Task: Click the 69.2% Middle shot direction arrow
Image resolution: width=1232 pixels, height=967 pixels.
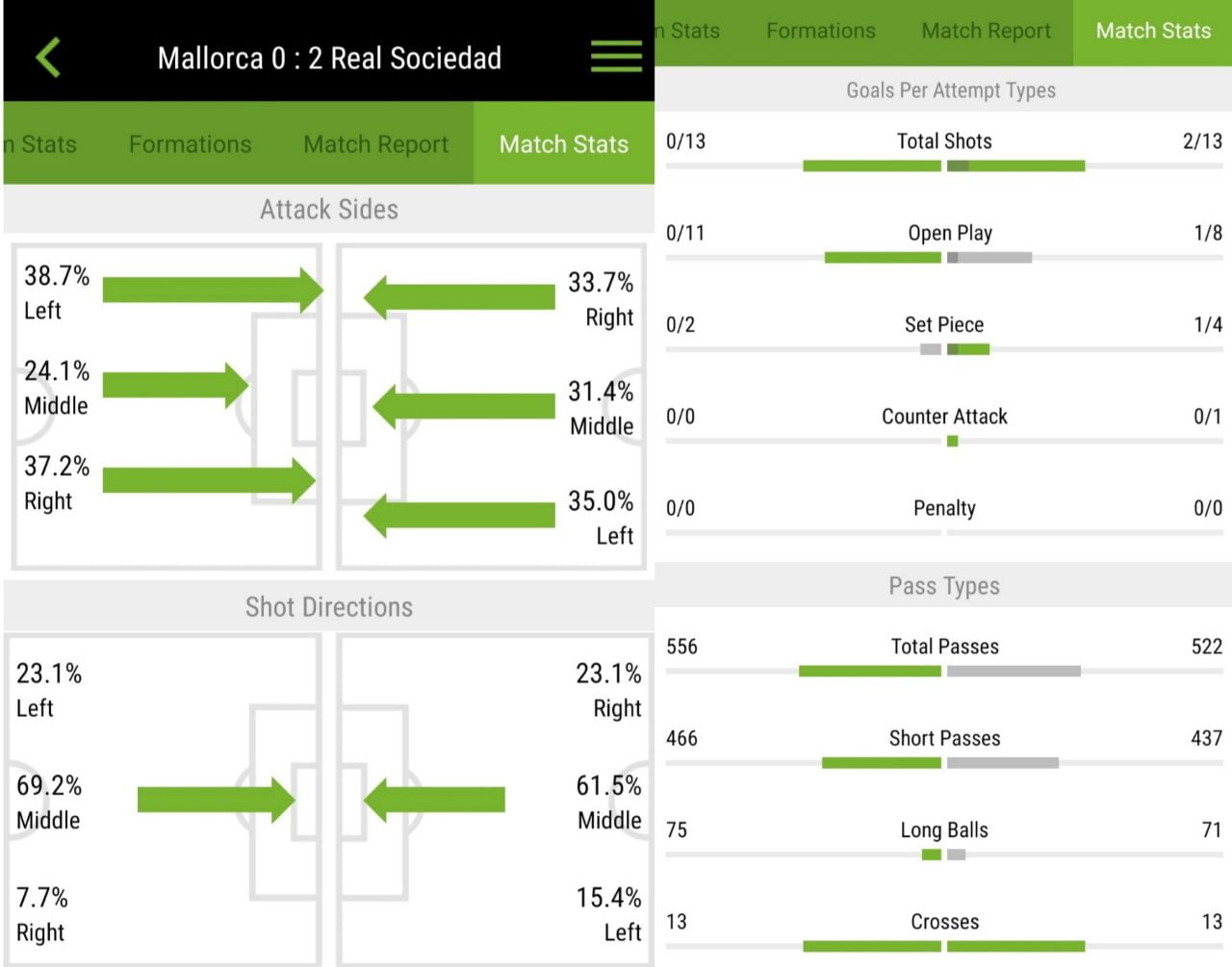Action: tap(216, 800)
